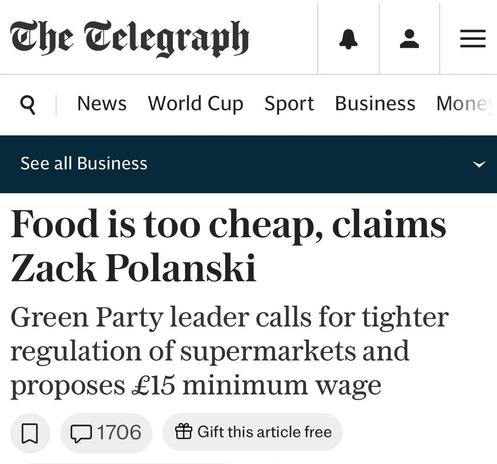Image resolution: width=497 pixels, height=464 pixels.
Task: Click the gift box icon
Action: click(x=184, y=431)
